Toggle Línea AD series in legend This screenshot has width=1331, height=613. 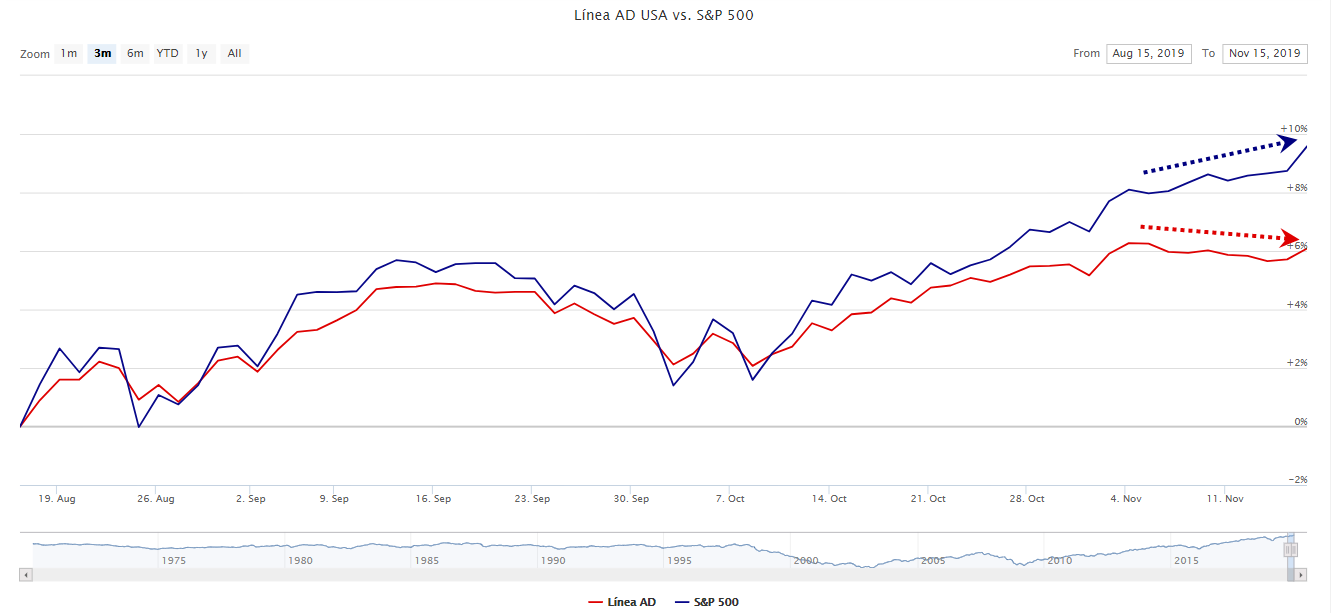[623, 602]
